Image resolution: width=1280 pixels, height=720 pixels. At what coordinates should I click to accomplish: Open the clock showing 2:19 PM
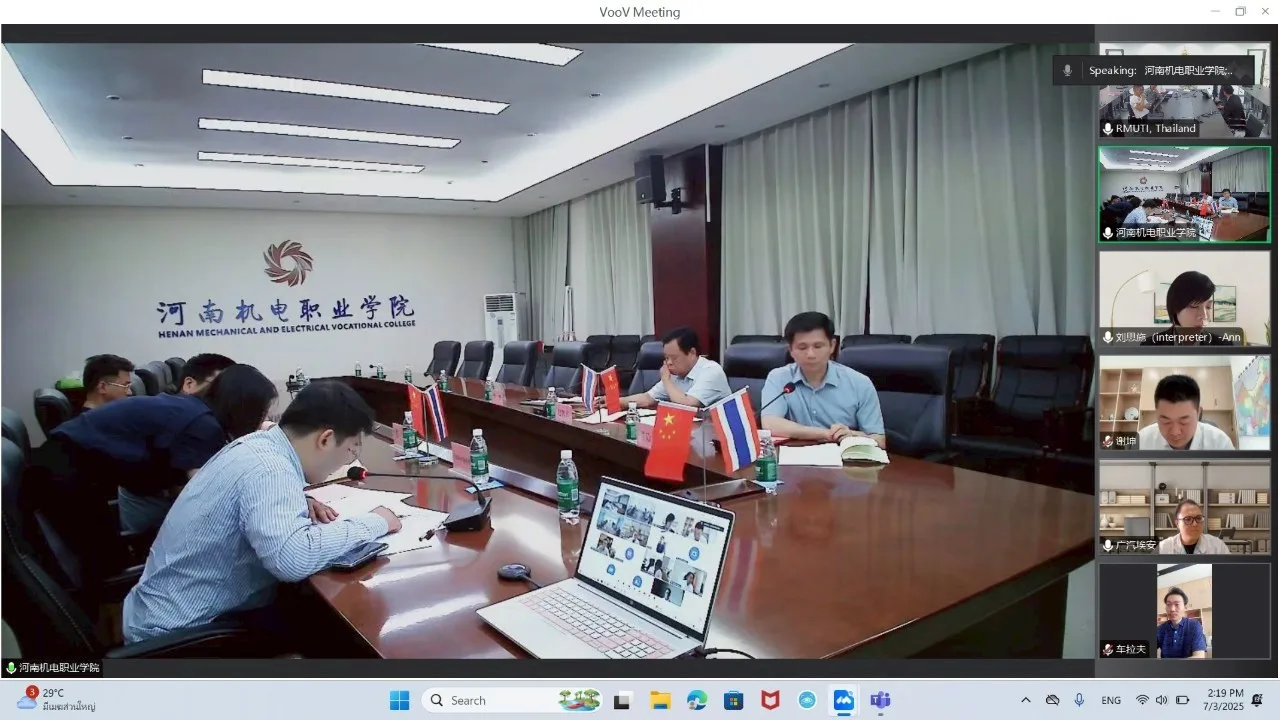(1225, 699)
